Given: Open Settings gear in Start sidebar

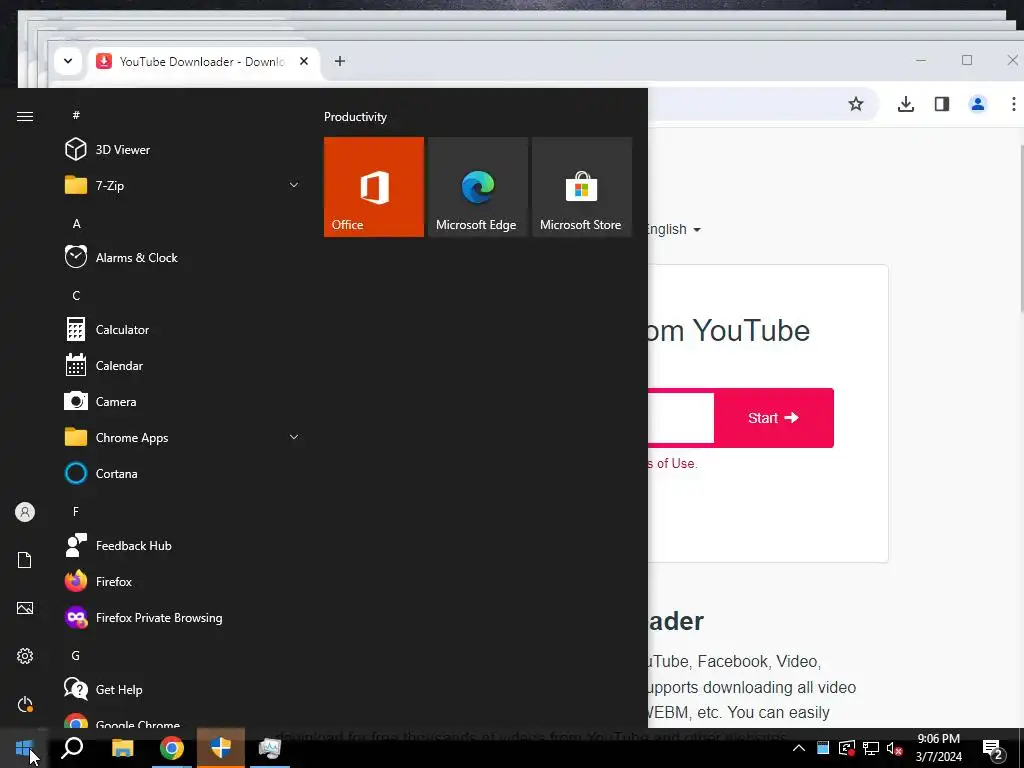Looking at the screenshot, I should [x=25, y=656].
